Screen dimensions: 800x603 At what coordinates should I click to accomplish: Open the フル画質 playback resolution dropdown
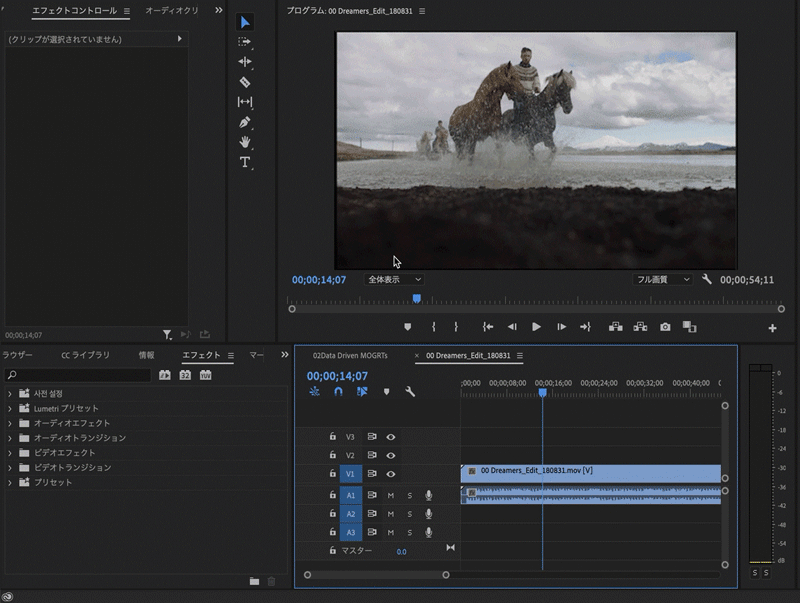click(663, 280)
